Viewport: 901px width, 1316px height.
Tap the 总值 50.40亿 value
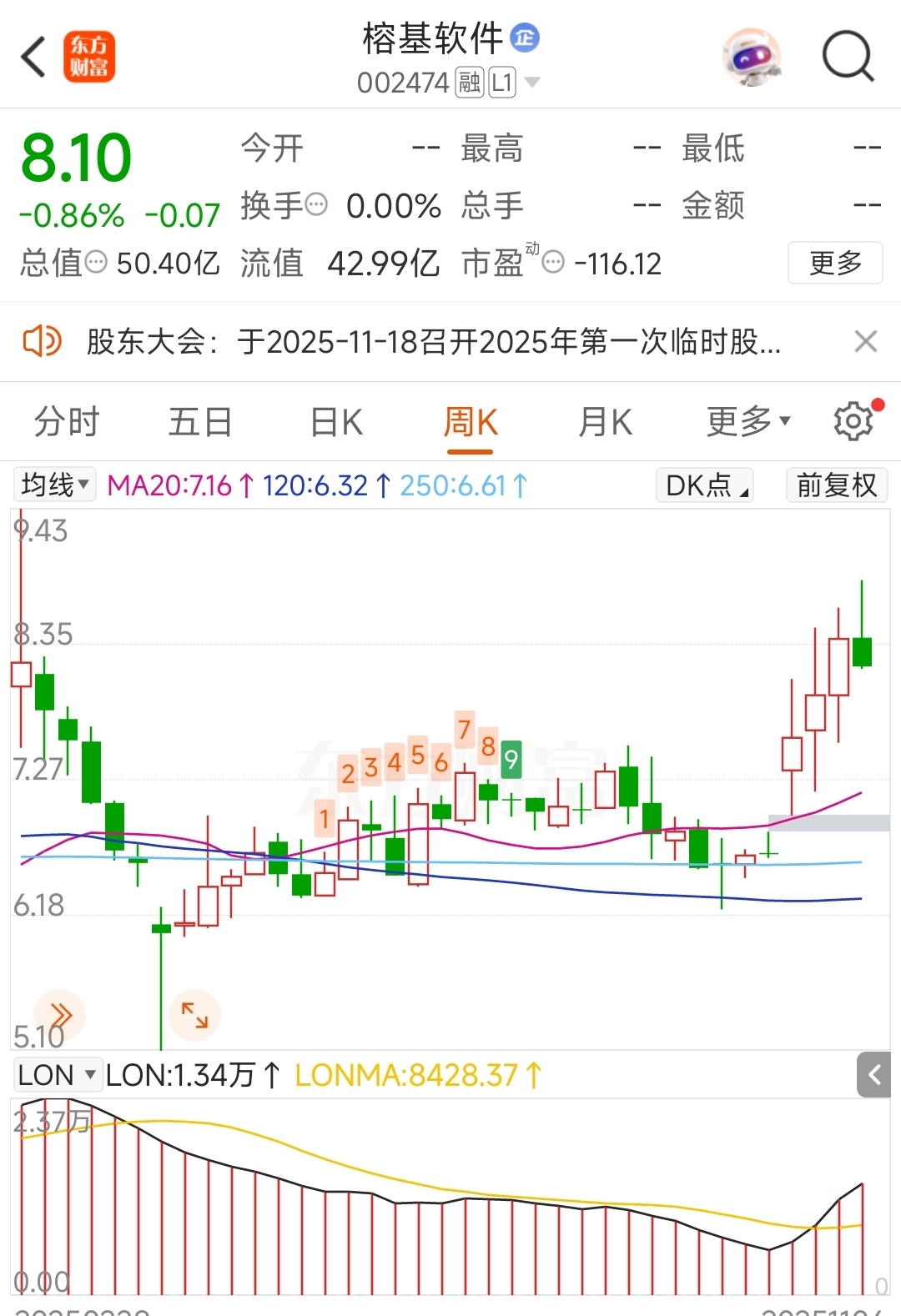[x=168, y=264]
